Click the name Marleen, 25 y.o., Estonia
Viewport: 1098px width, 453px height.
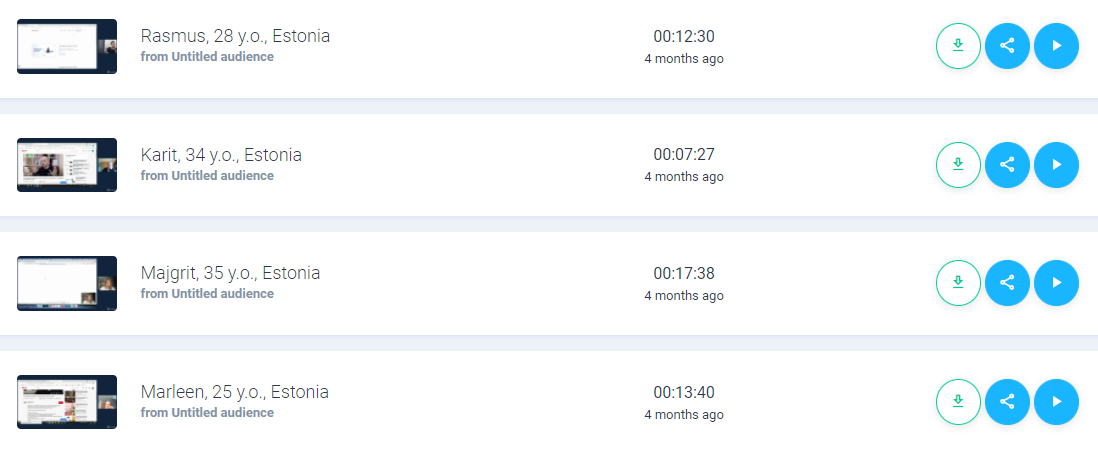pyautogui.click(x=235, y=392)
